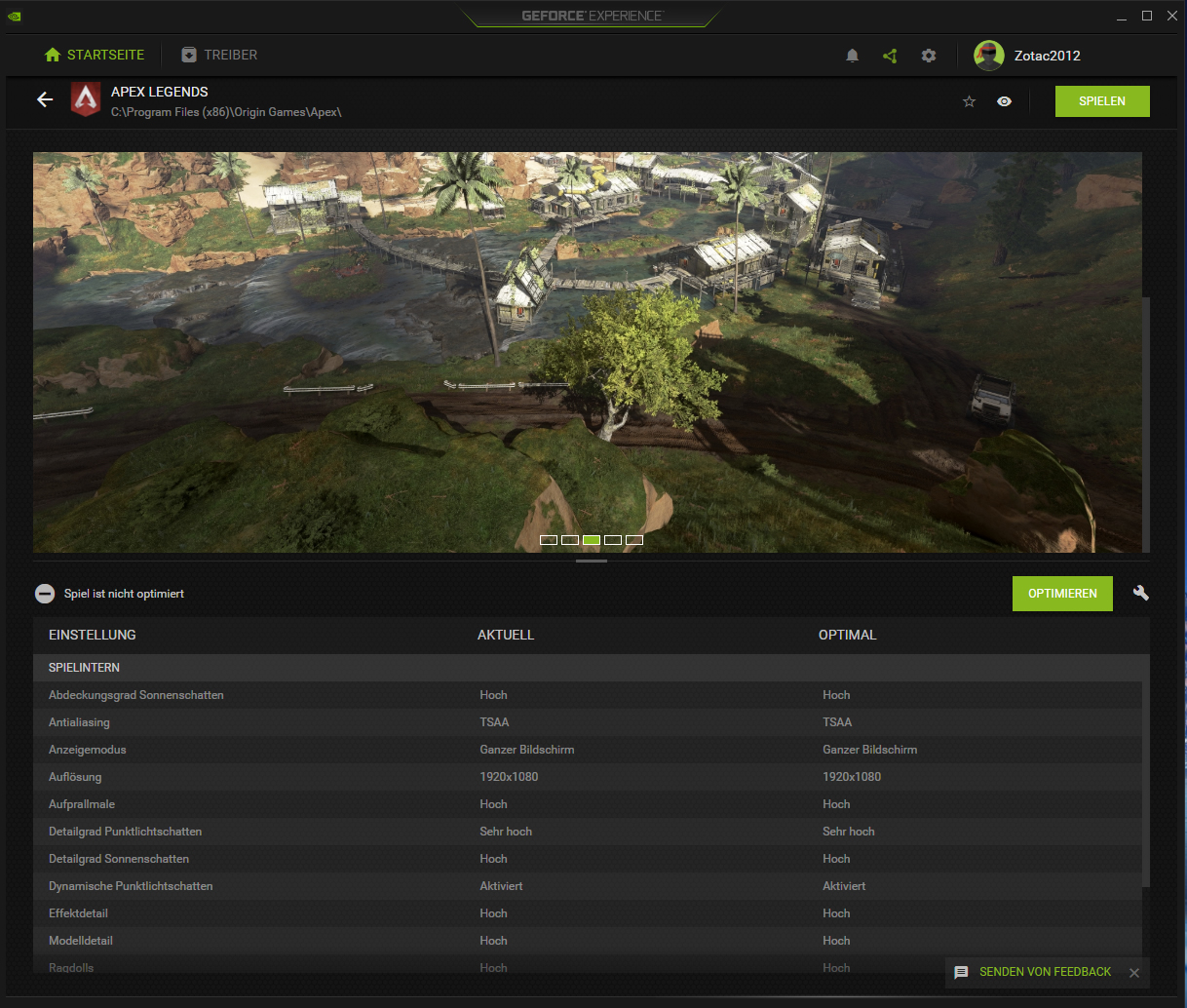
Task: Click current Aktiviert value
Action: tap(501, 886)
